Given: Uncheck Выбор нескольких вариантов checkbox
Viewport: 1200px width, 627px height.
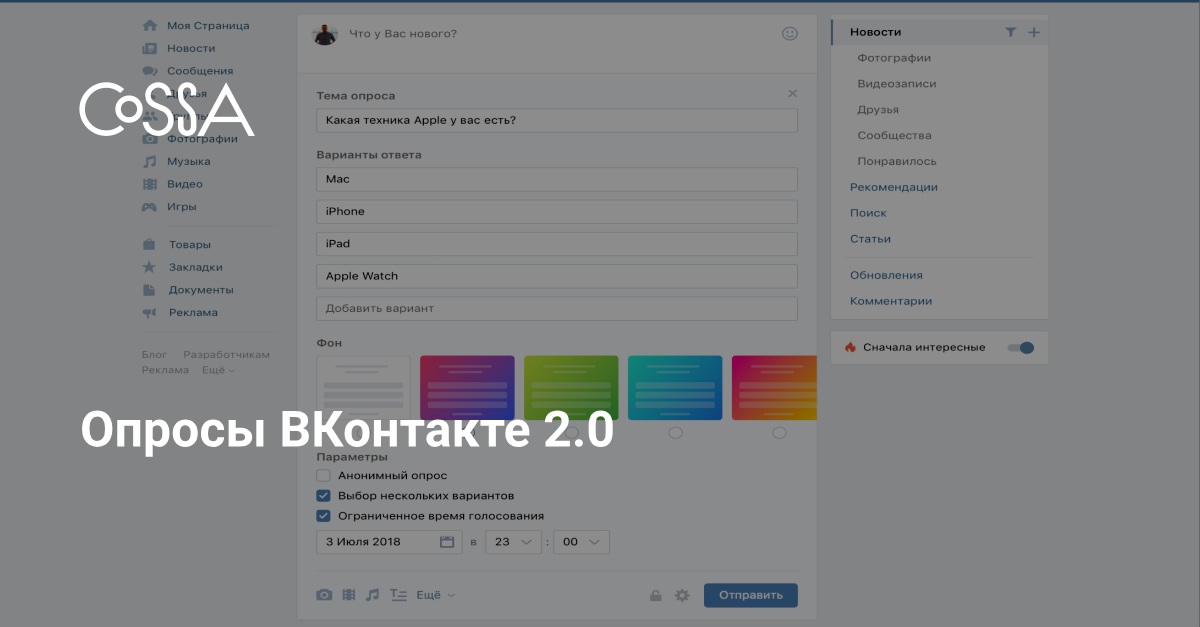Looking at the screenshot, I should tap(323, 496).
